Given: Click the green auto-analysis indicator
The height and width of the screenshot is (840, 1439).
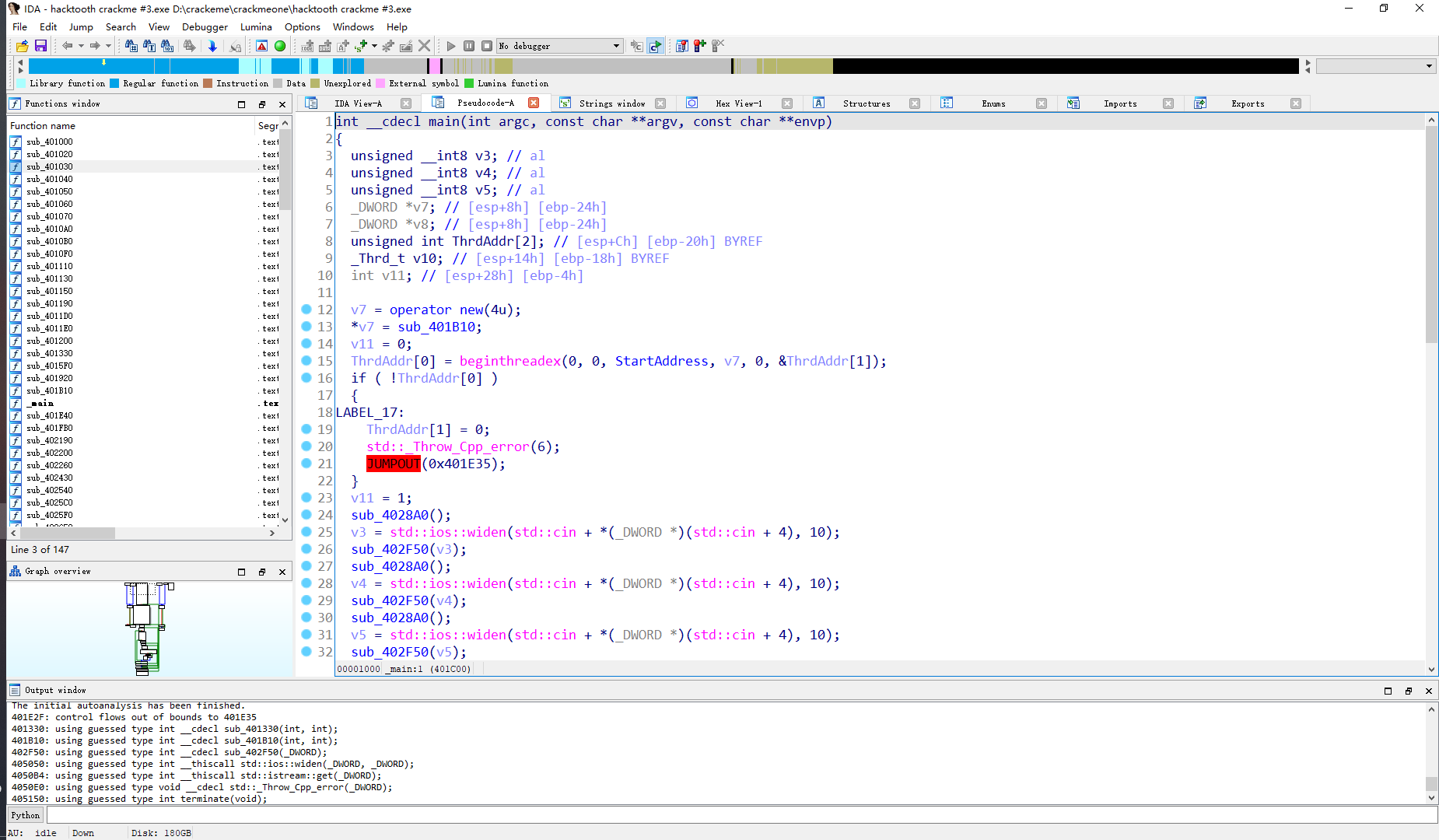Looking at the screenshot, I should click(x=280, y=45).
